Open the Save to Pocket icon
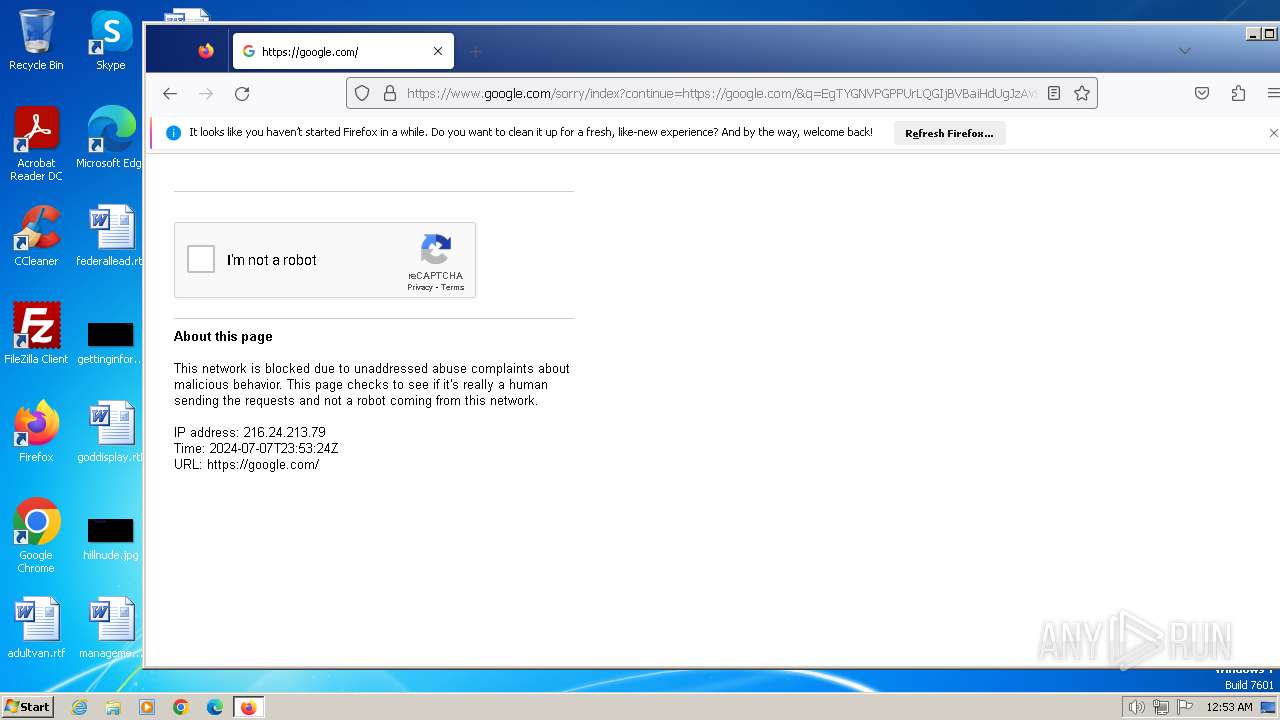1280x720 pixels. tap(1202, 93)
